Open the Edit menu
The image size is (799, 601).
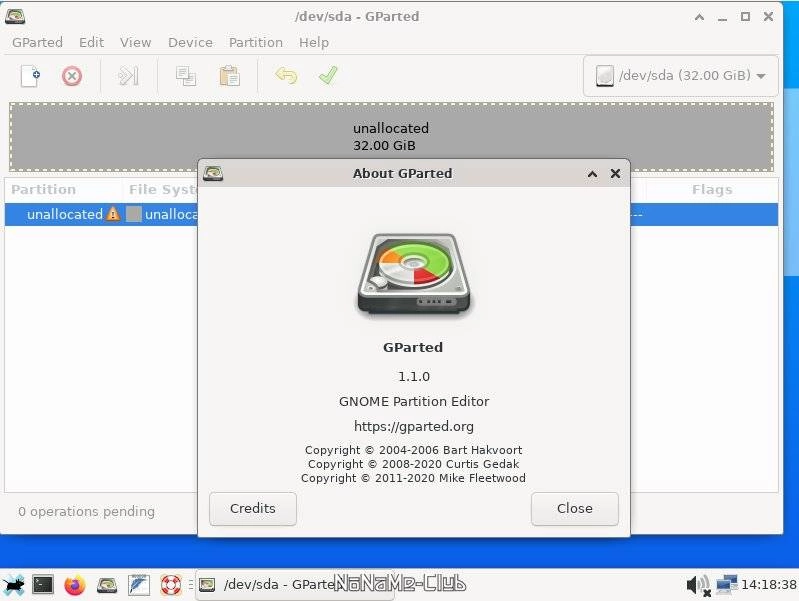coord(91,42)
